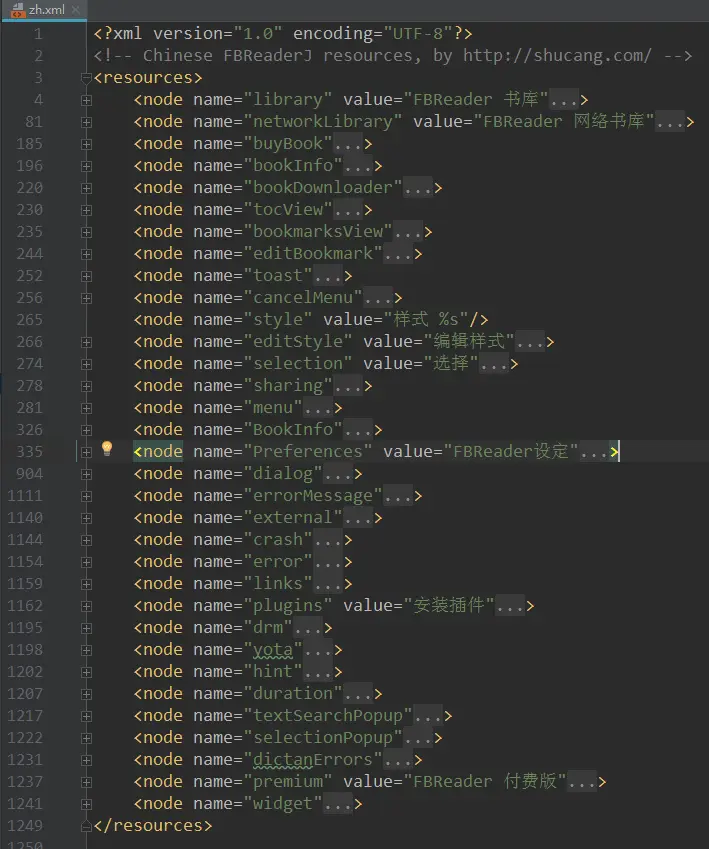Select the zh.xml editor tab
The width and height of the screenshot is (709, 849).
point(44,10)
